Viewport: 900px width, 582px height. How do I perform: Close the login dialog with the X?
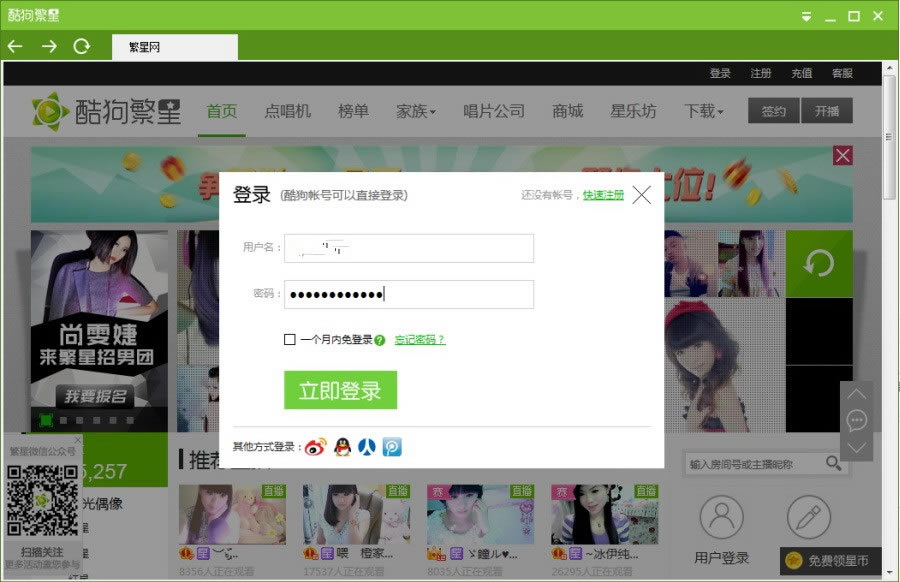pos(641,195)
